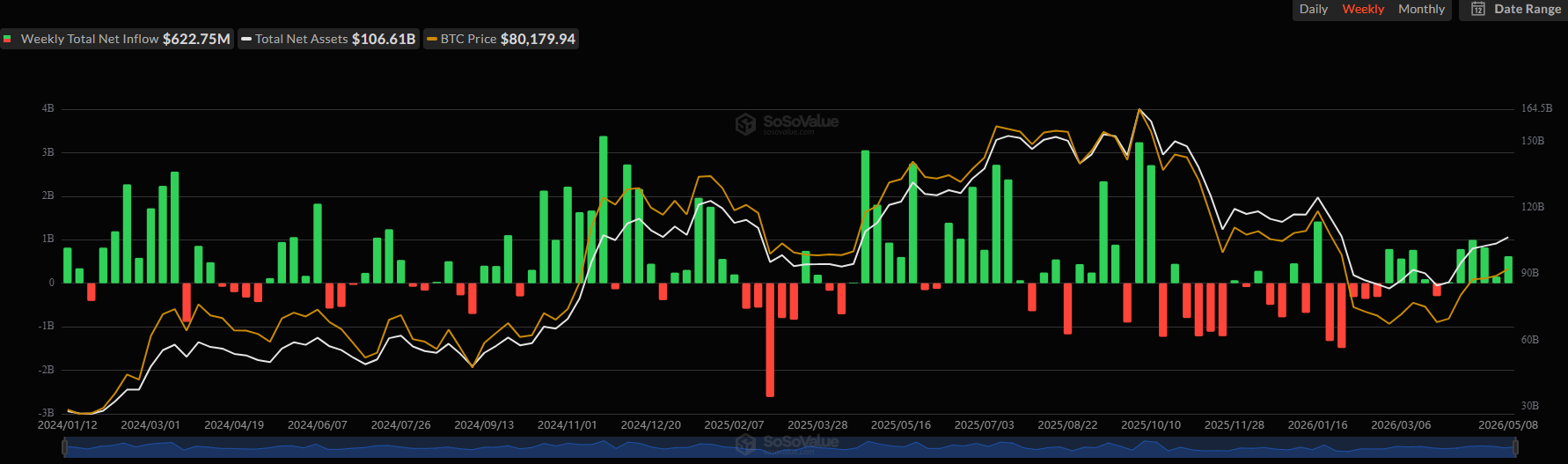Click the 2024/09/13 x-axis date label
The height and width of the screenshot is (464, 1568).
tap(484, 424)
